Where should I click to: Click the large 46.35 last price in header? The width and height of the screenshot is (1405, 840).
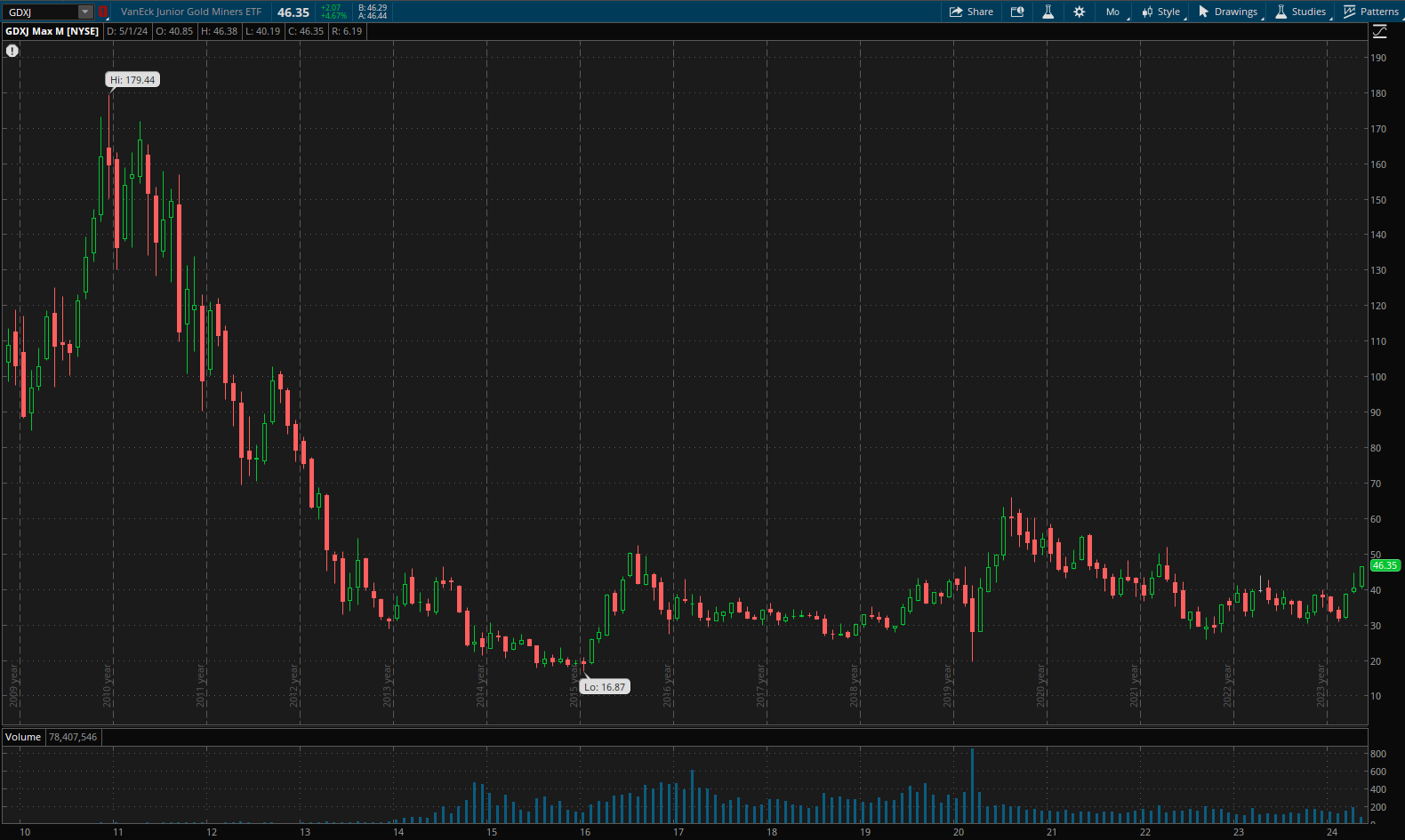(x=293, y=12)
